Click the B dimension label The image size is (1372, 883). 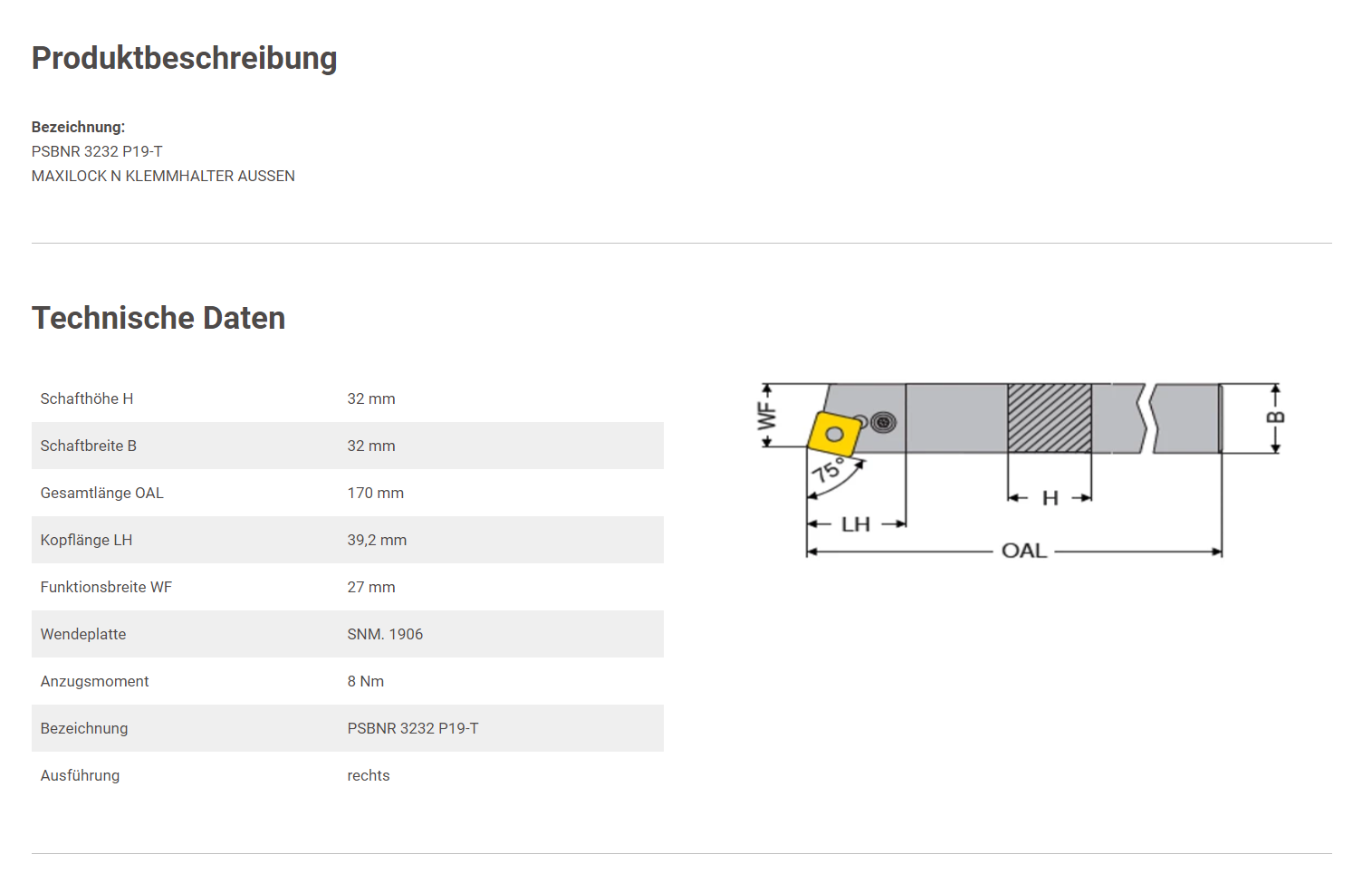tap(1275, 418)
